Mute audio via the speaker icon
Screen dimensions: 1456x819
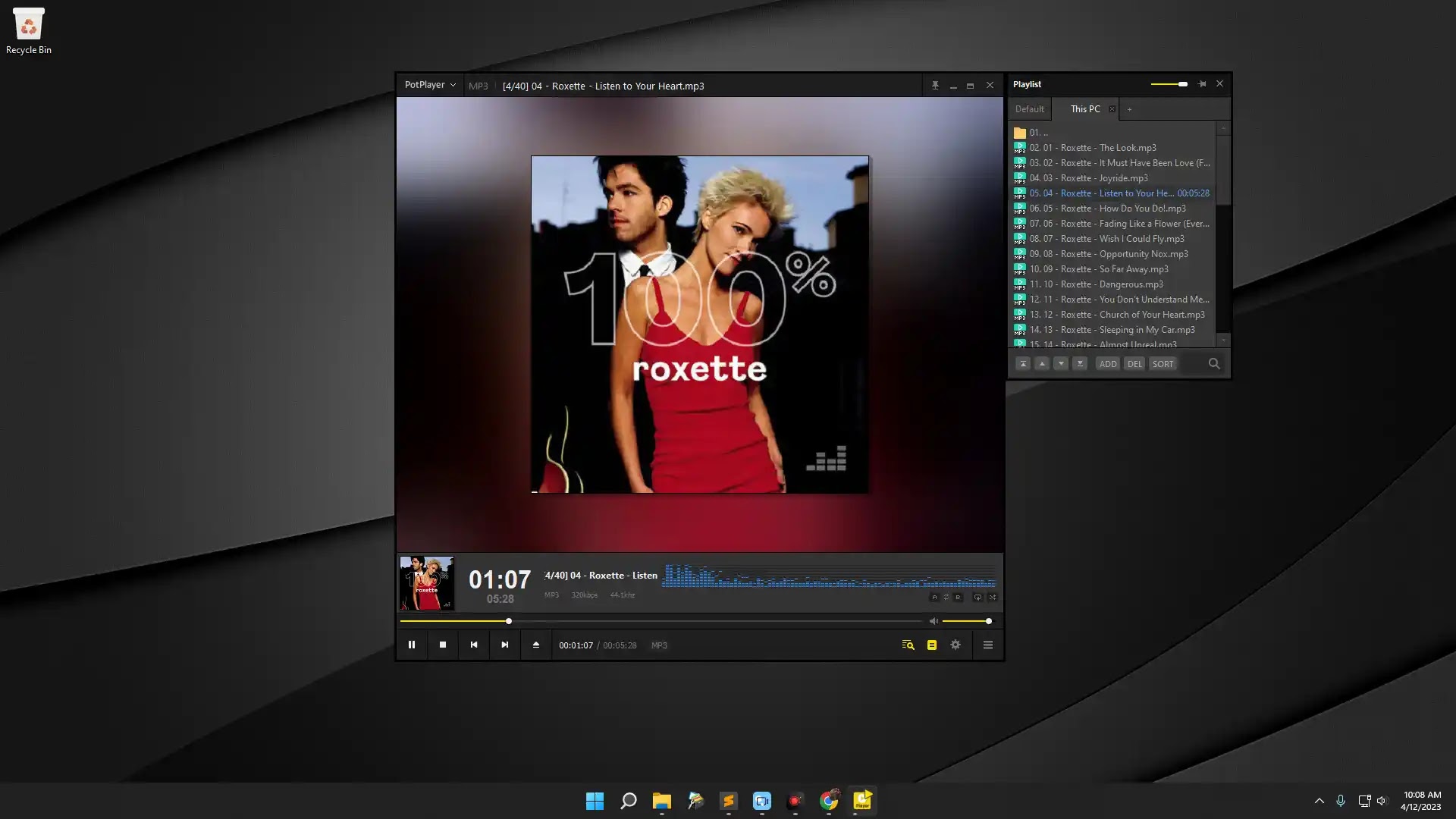(x=934, y=621)
